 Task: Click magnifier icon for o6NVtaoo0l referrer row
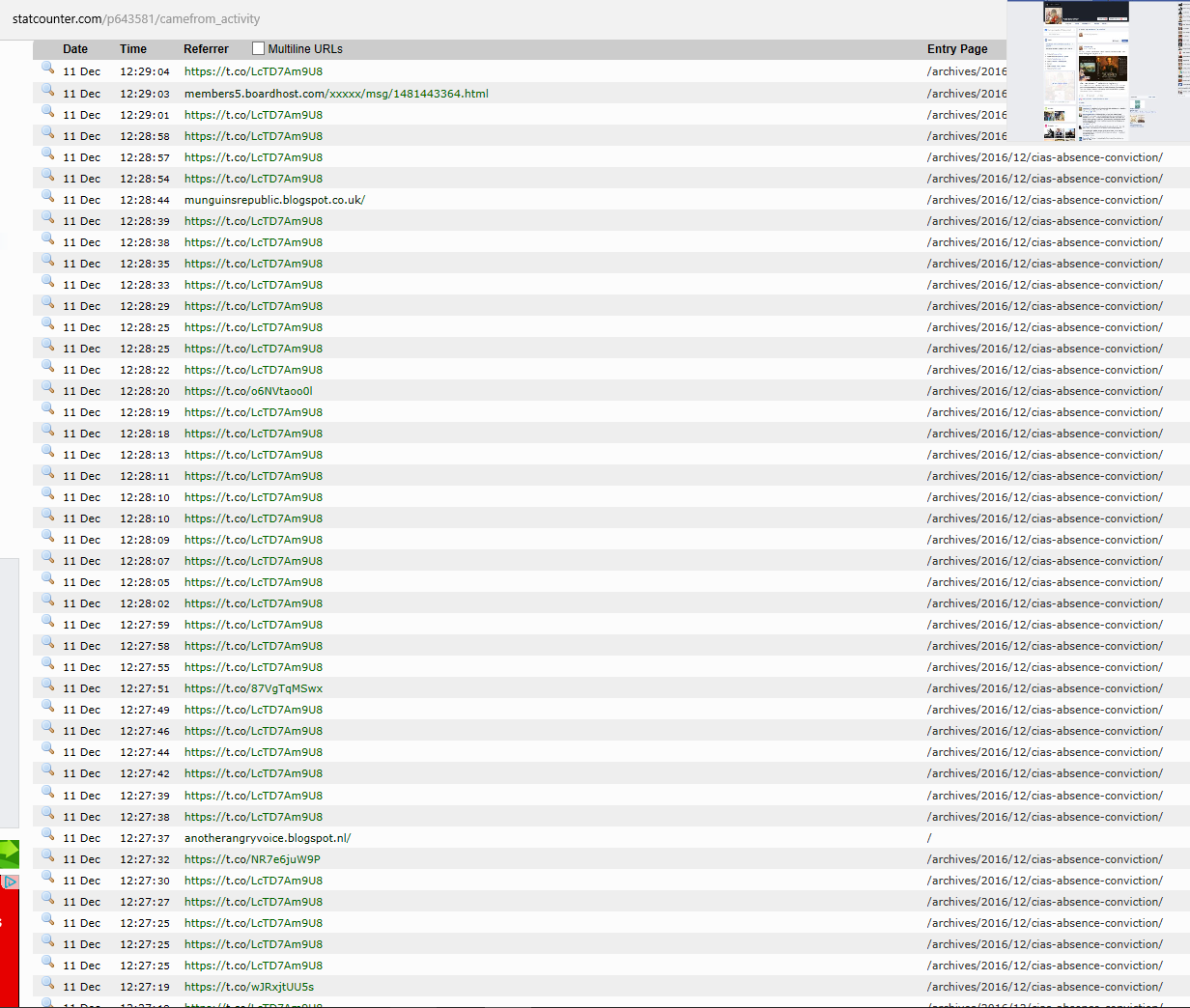(x=47, y=388)
